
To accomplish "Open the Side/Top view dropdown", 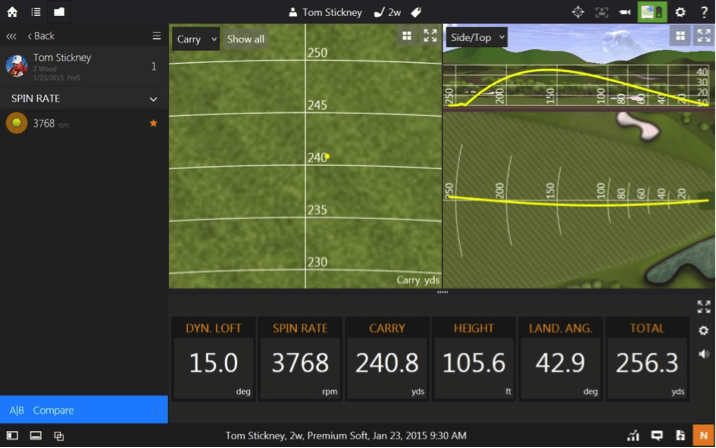I will (477, 37).
